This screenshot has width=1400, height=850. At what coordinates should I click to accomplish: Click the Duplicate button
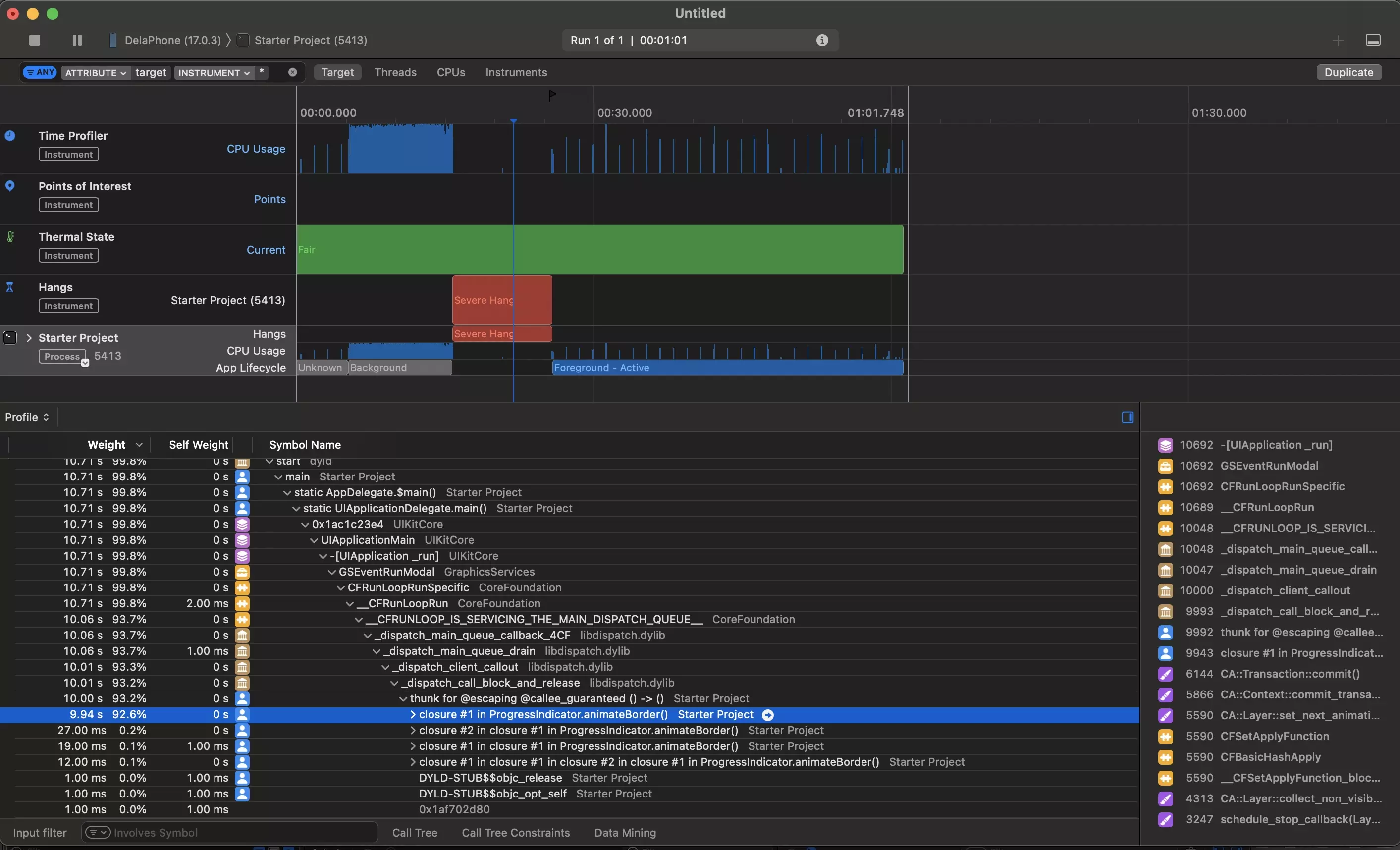click(x=1349, y=72)
